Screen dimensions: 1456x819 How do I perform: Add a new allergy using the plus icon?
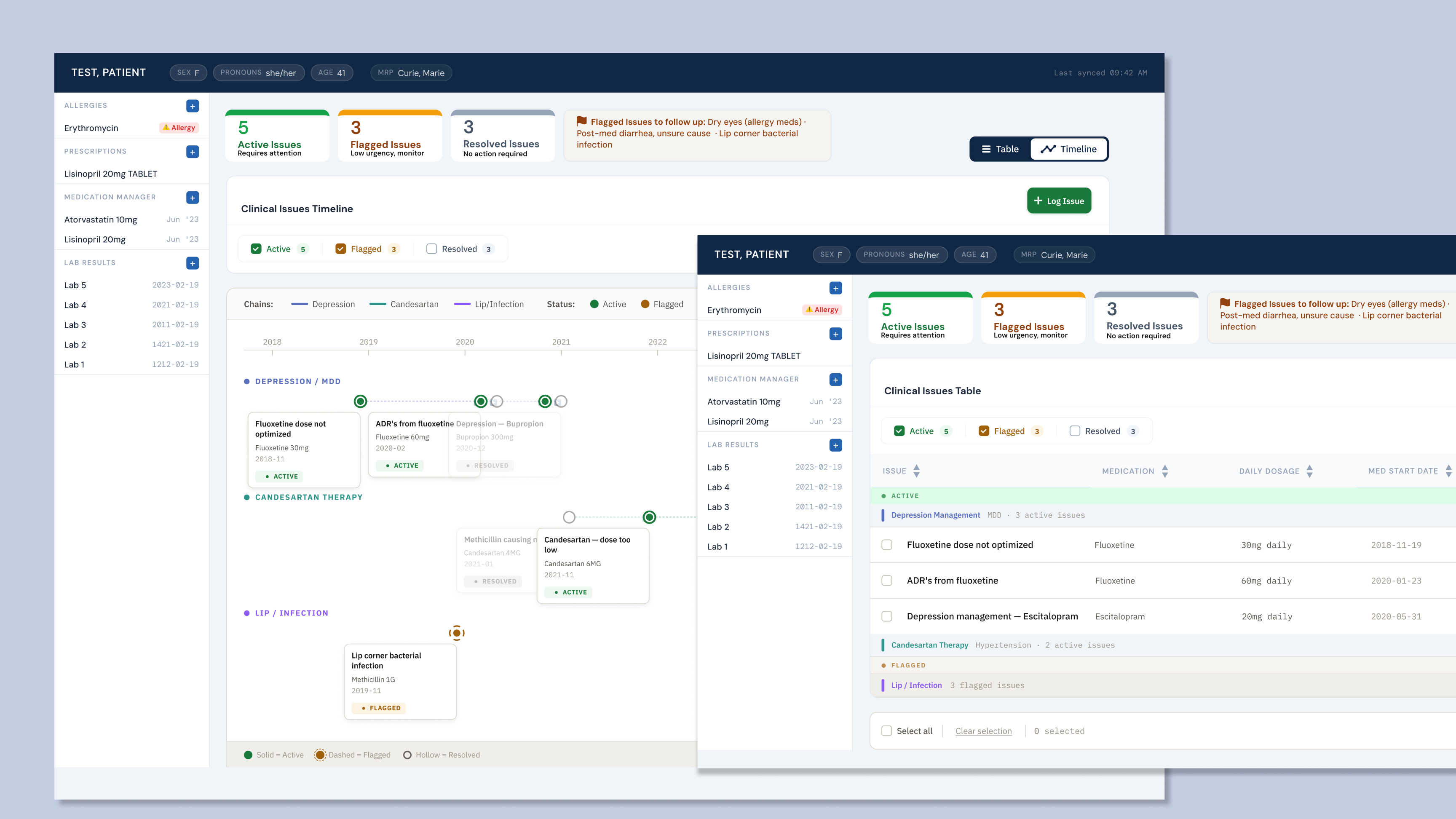click(192, 106)
